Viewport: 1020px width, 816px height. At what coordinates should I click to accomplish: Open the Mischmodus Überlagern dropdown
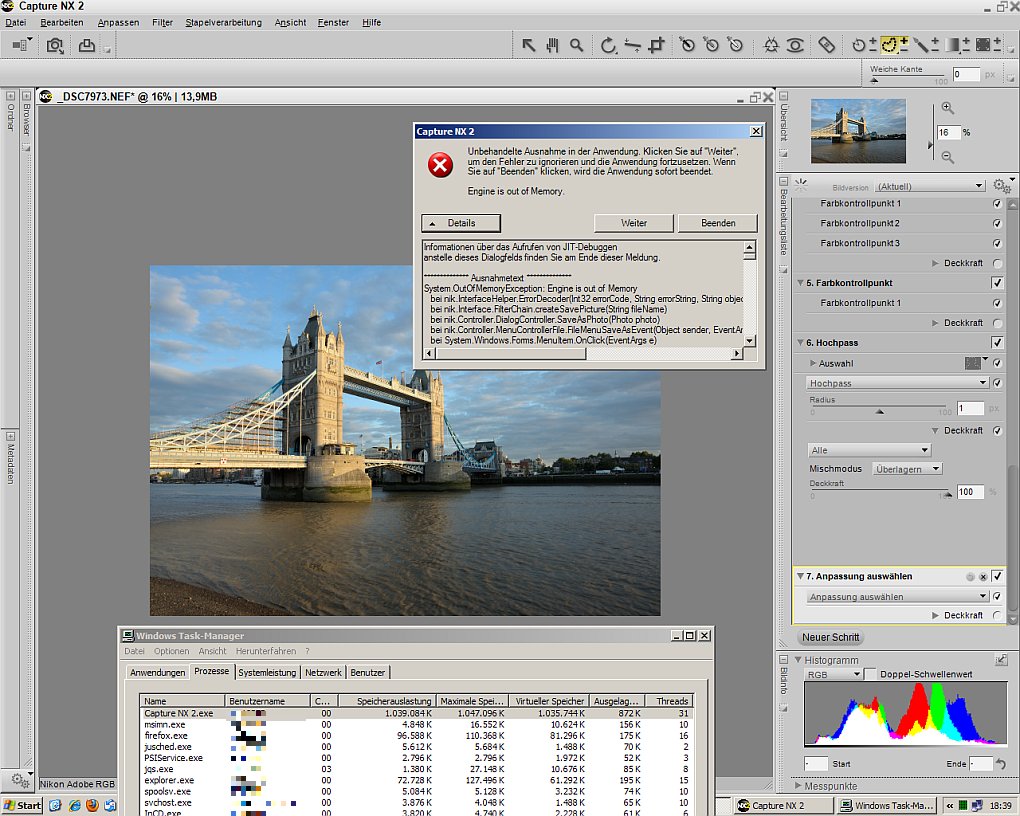pyautogui.click(x=907, y=469)
